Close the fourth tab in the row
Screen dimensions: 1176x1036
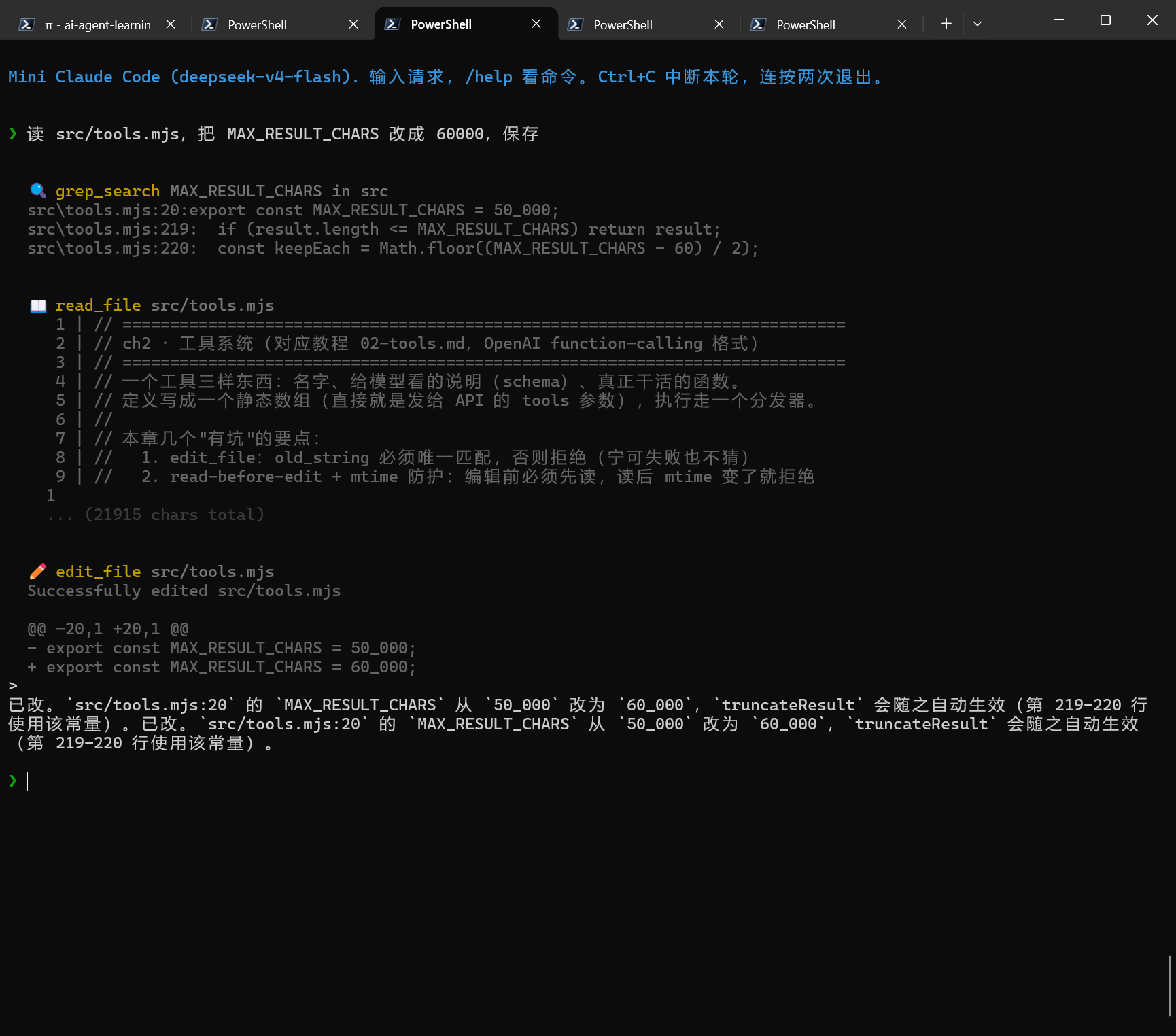click(719, 24)
